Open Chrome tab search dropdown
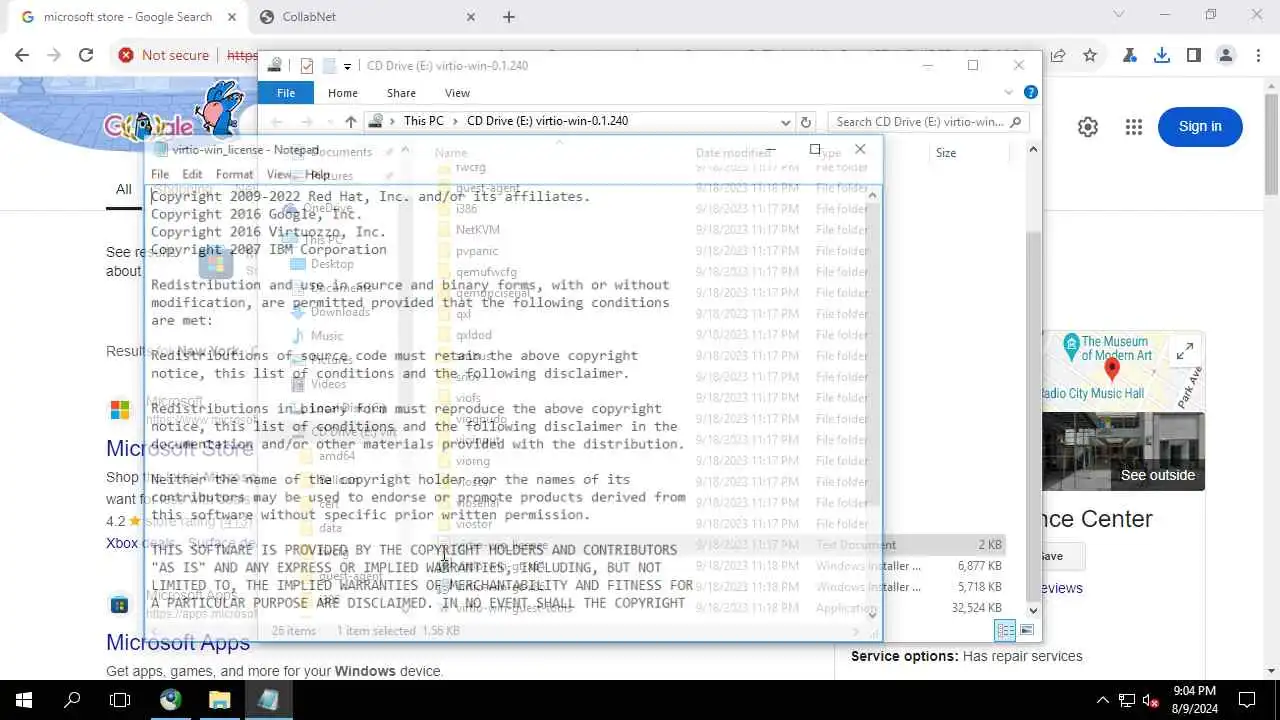 (1119, 15)
